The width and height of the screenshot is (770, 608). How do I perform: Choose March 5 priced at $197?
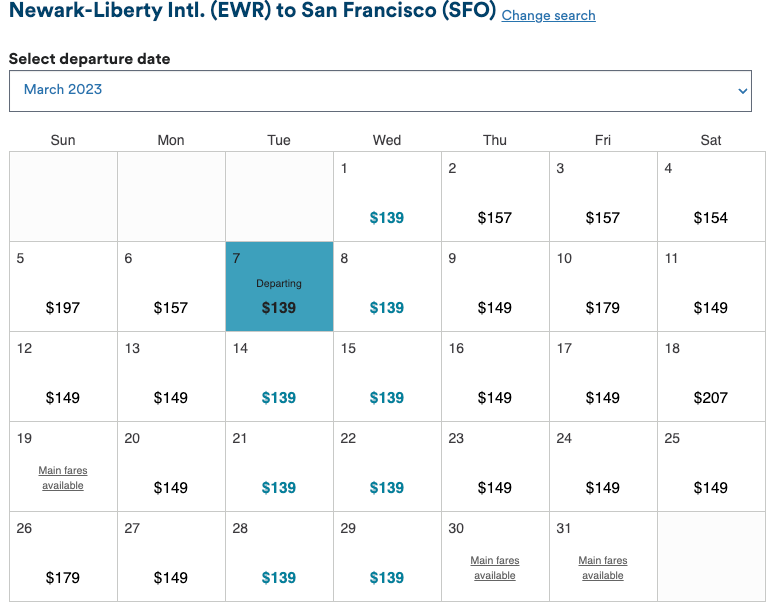[63, 286]
